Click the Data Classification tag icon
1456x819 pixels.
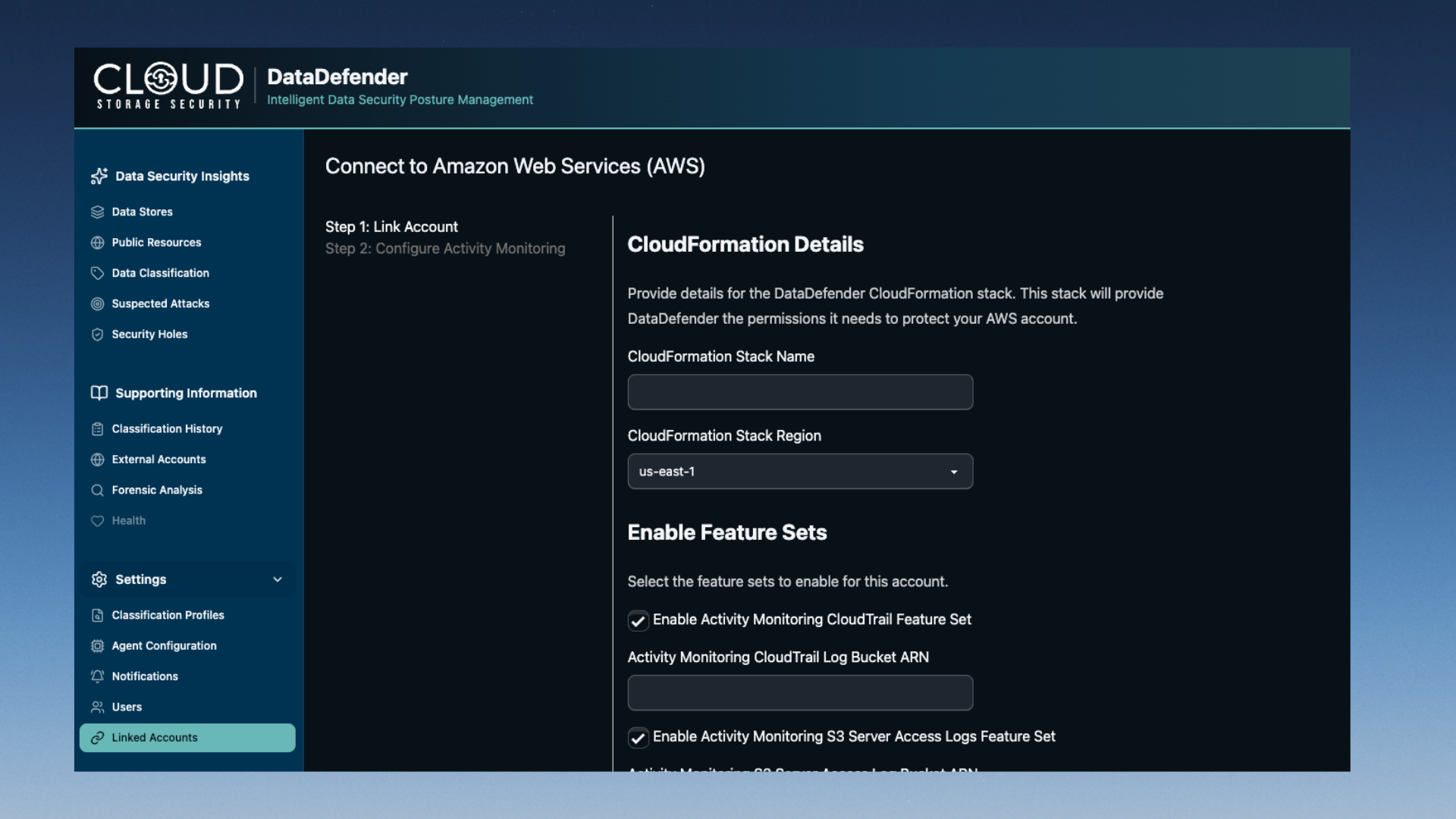click(97, 273)
